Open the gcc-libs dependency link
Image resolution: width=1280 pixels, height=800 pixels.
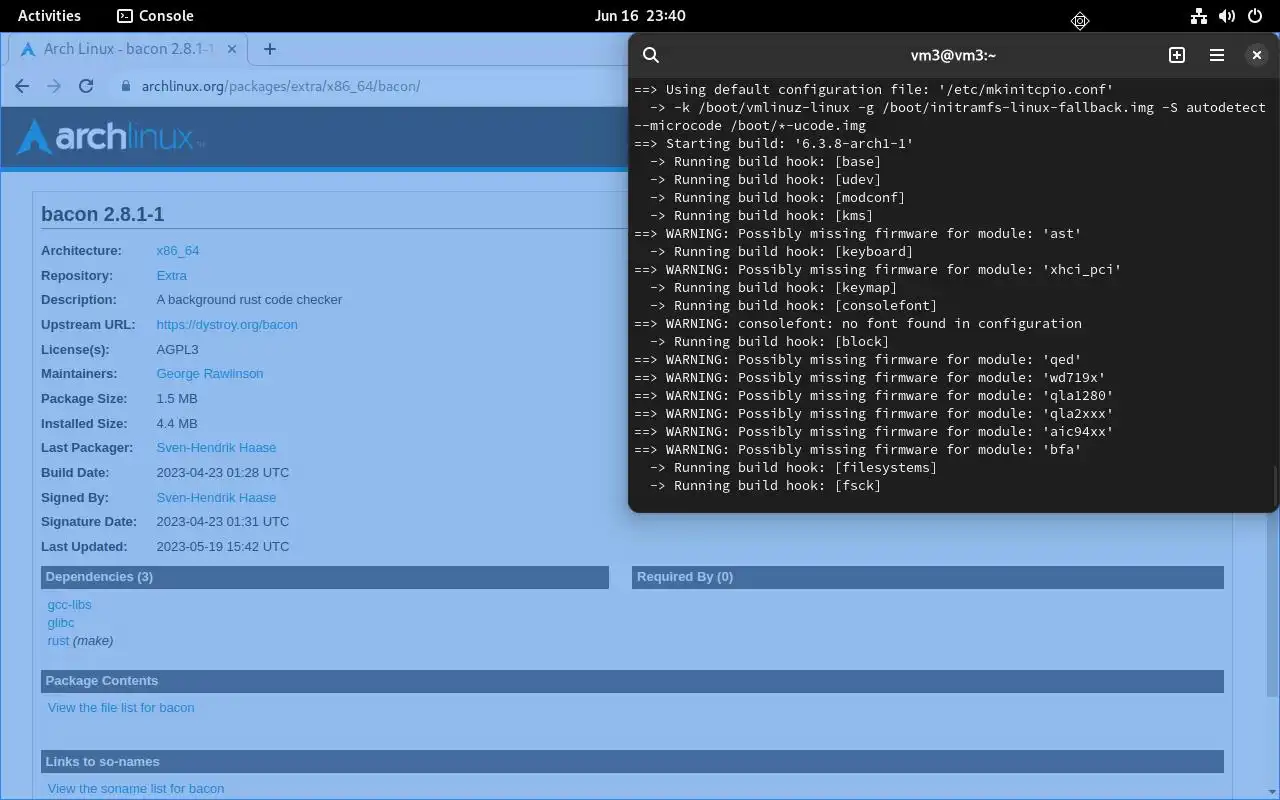69,604
